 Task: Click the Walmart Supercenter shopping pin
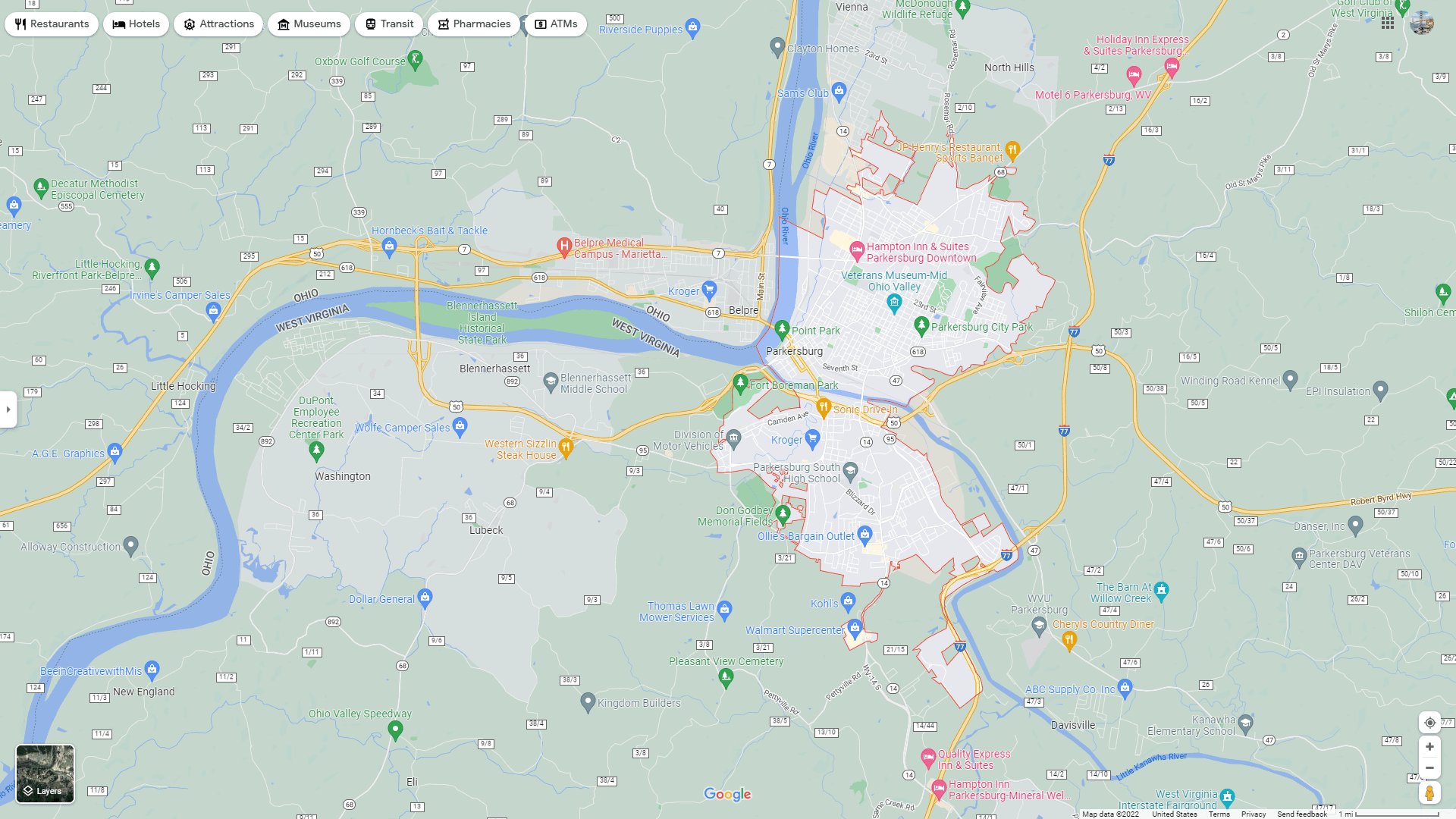855,628
